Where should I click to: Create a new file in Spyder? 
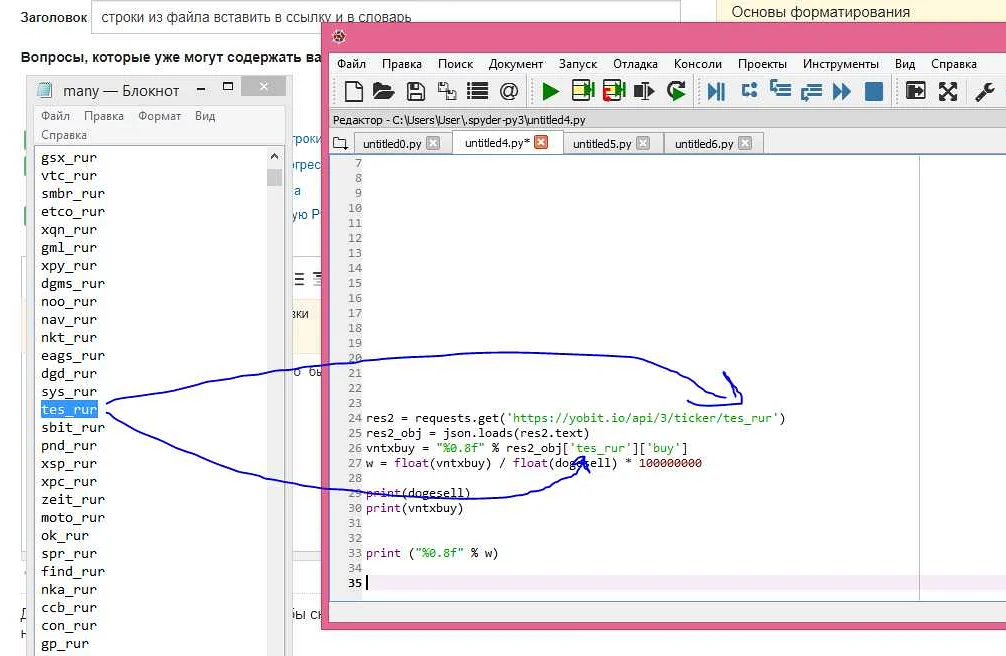click(353, 92)
